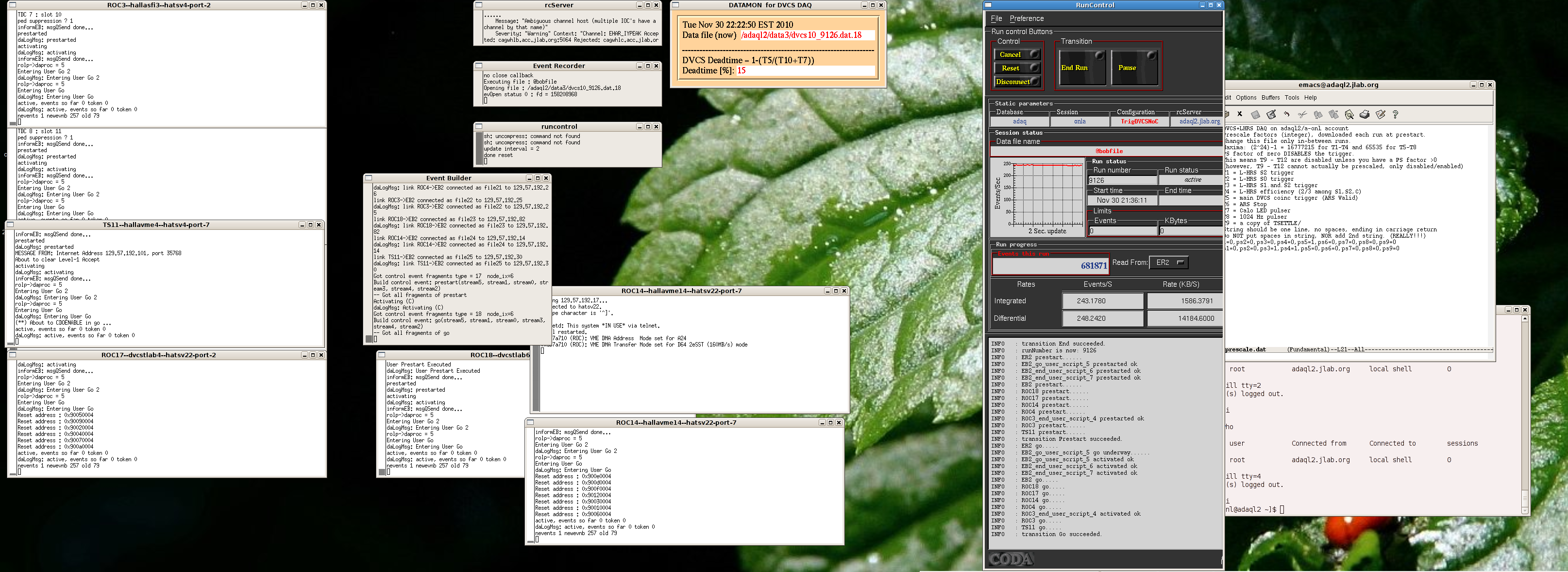
Task: Click the Differential Events/S value 248.2420
Action: click(x=1102, y=318)
